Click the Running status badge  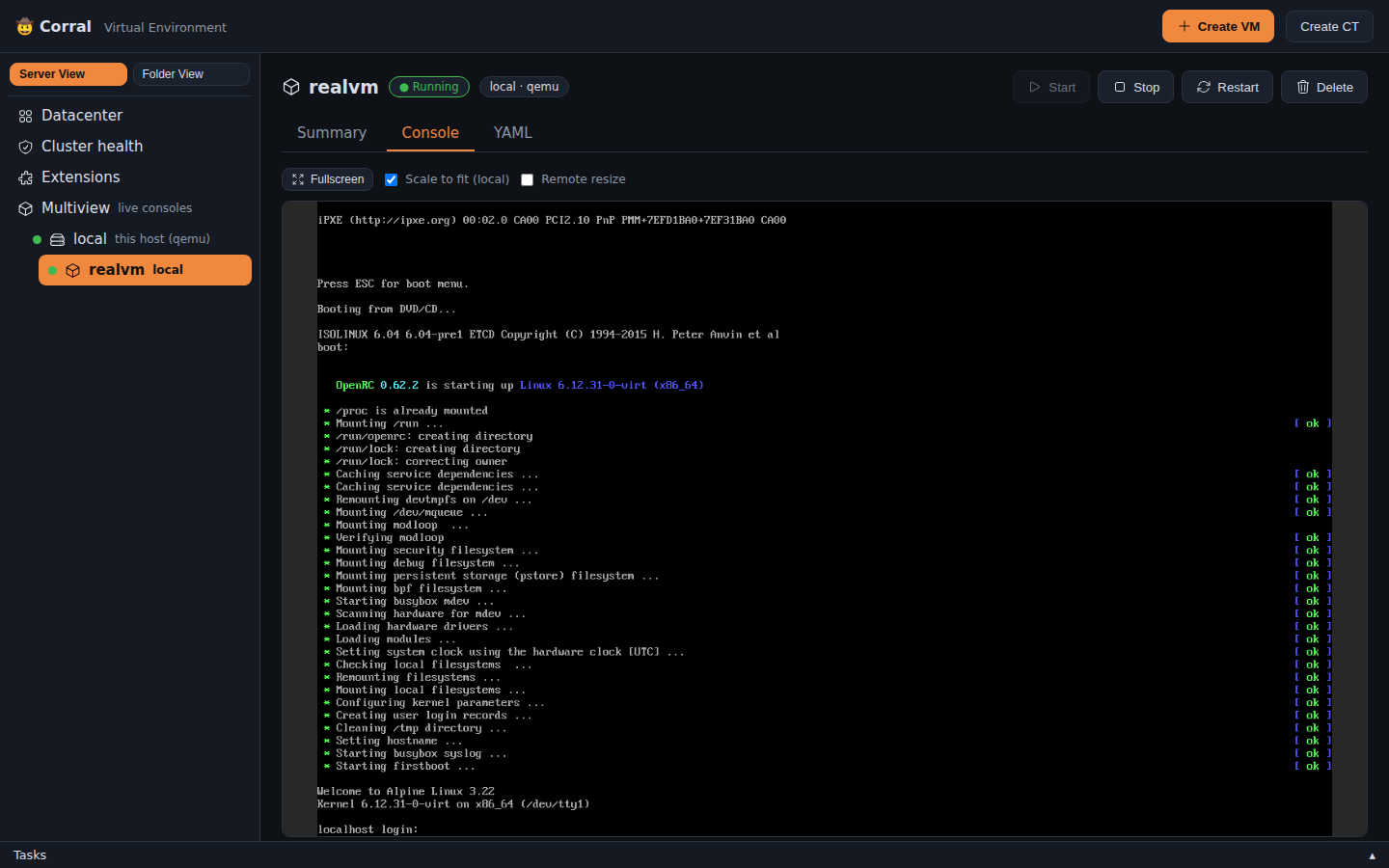pos(429,87)
